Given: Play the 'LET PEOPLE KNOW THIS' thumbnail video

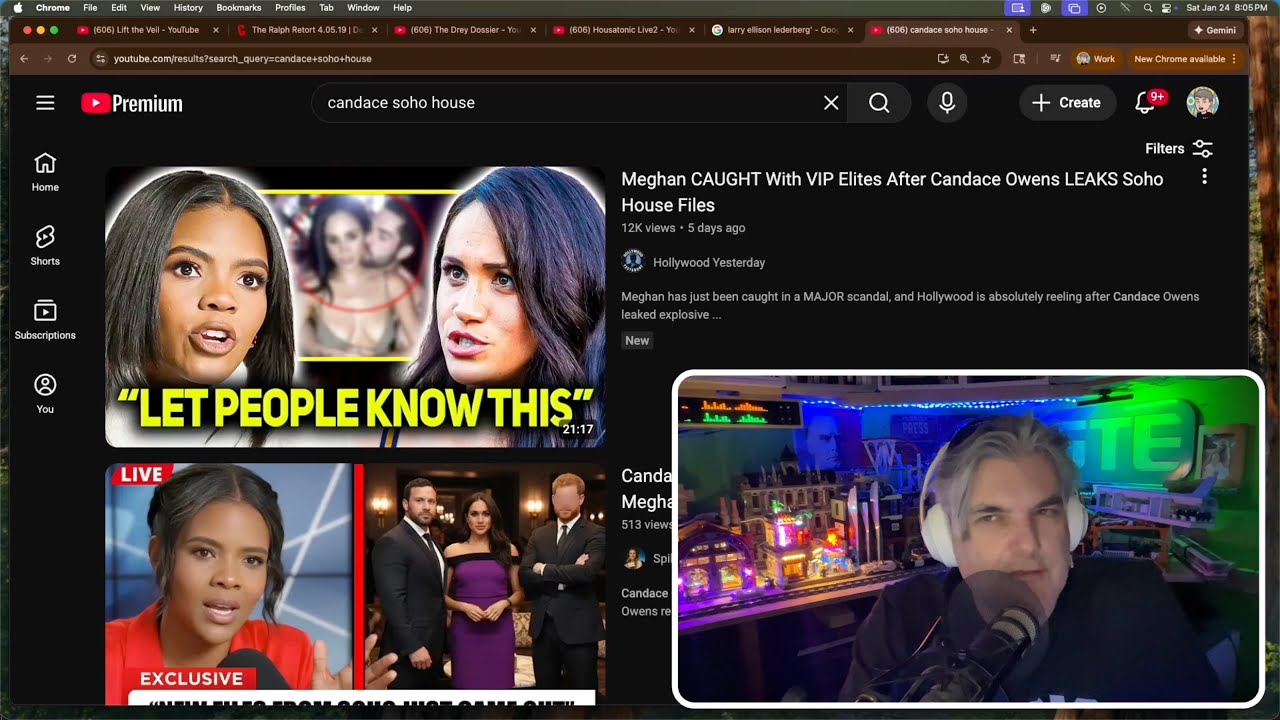Looking at the screenshot, I should [355, 307].
